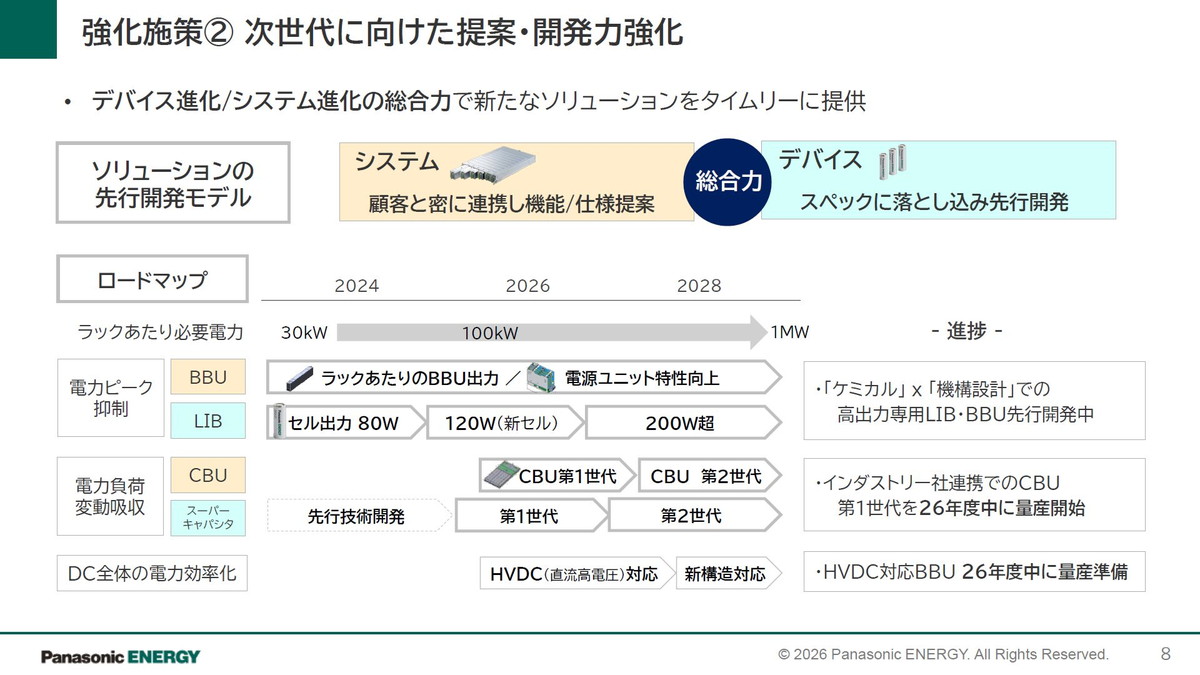Screen dimensions: 1200x675
Task: Click 顧客と密に連携し機能/仕様提案 text
Action: tap(512, 204)
